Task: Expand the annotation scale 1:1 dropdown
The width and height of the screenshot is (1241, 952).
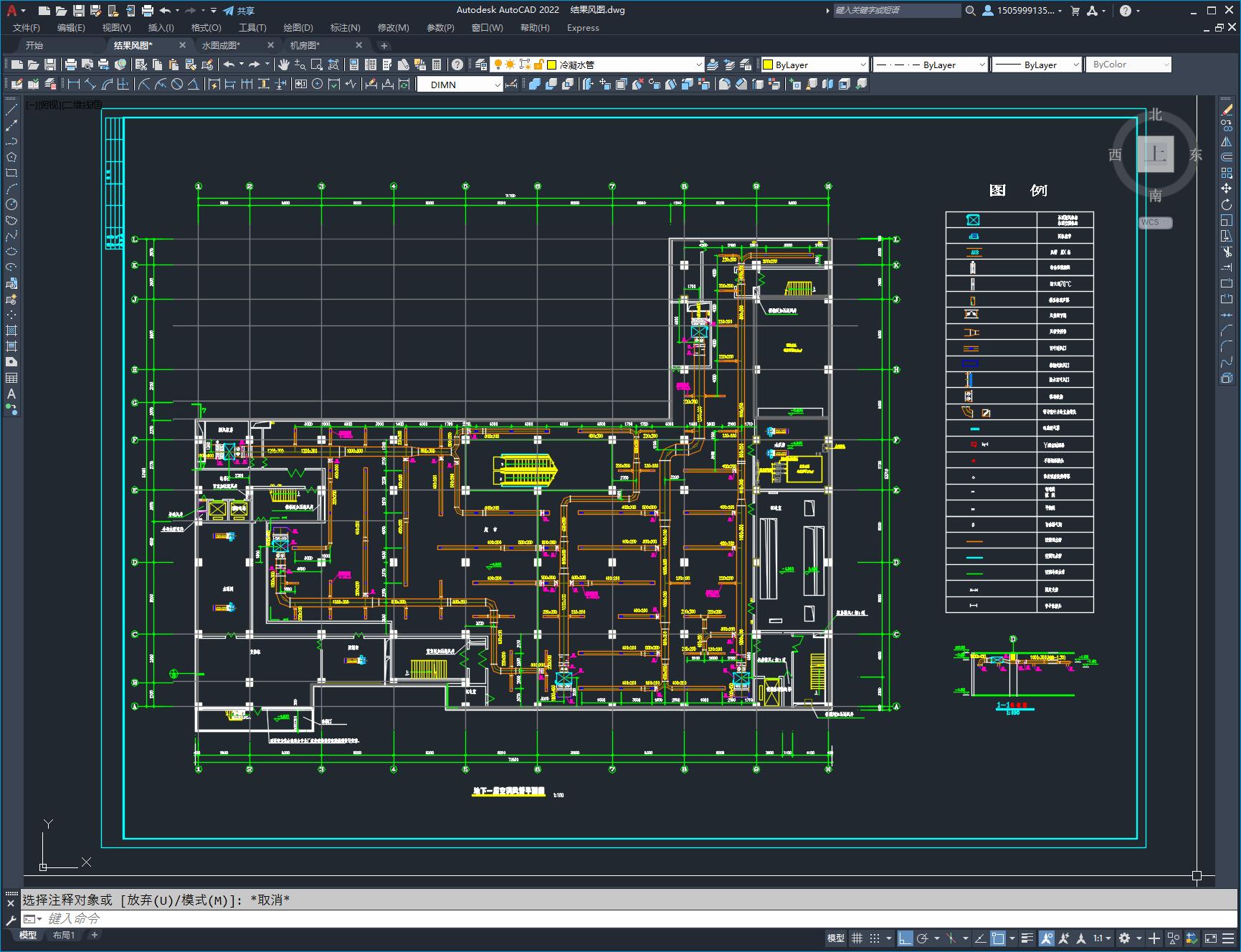Action: tap(1103, 938)
